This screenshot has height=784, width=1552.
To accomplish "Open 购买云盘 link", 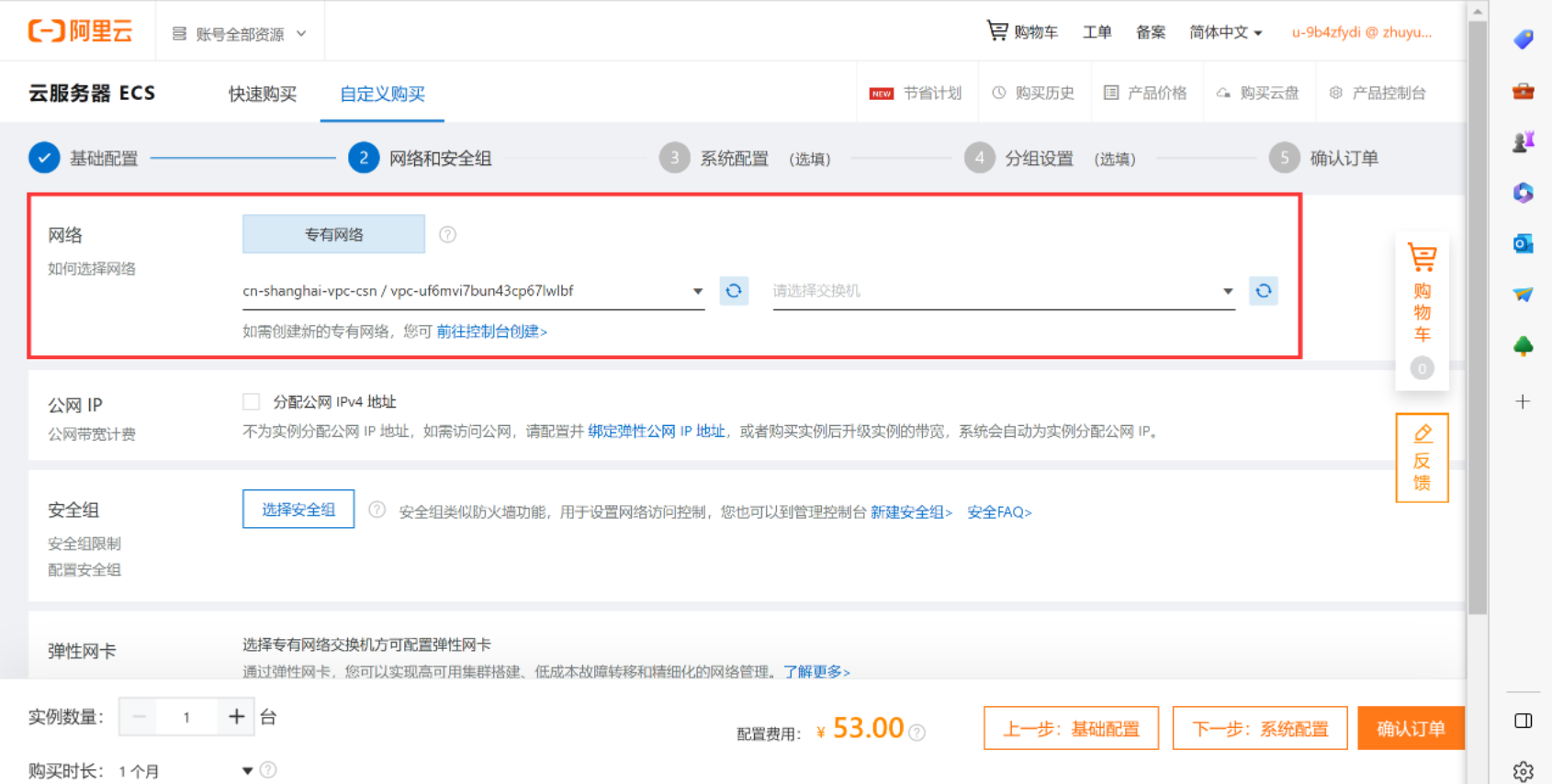I will [x=1257, y=93].
